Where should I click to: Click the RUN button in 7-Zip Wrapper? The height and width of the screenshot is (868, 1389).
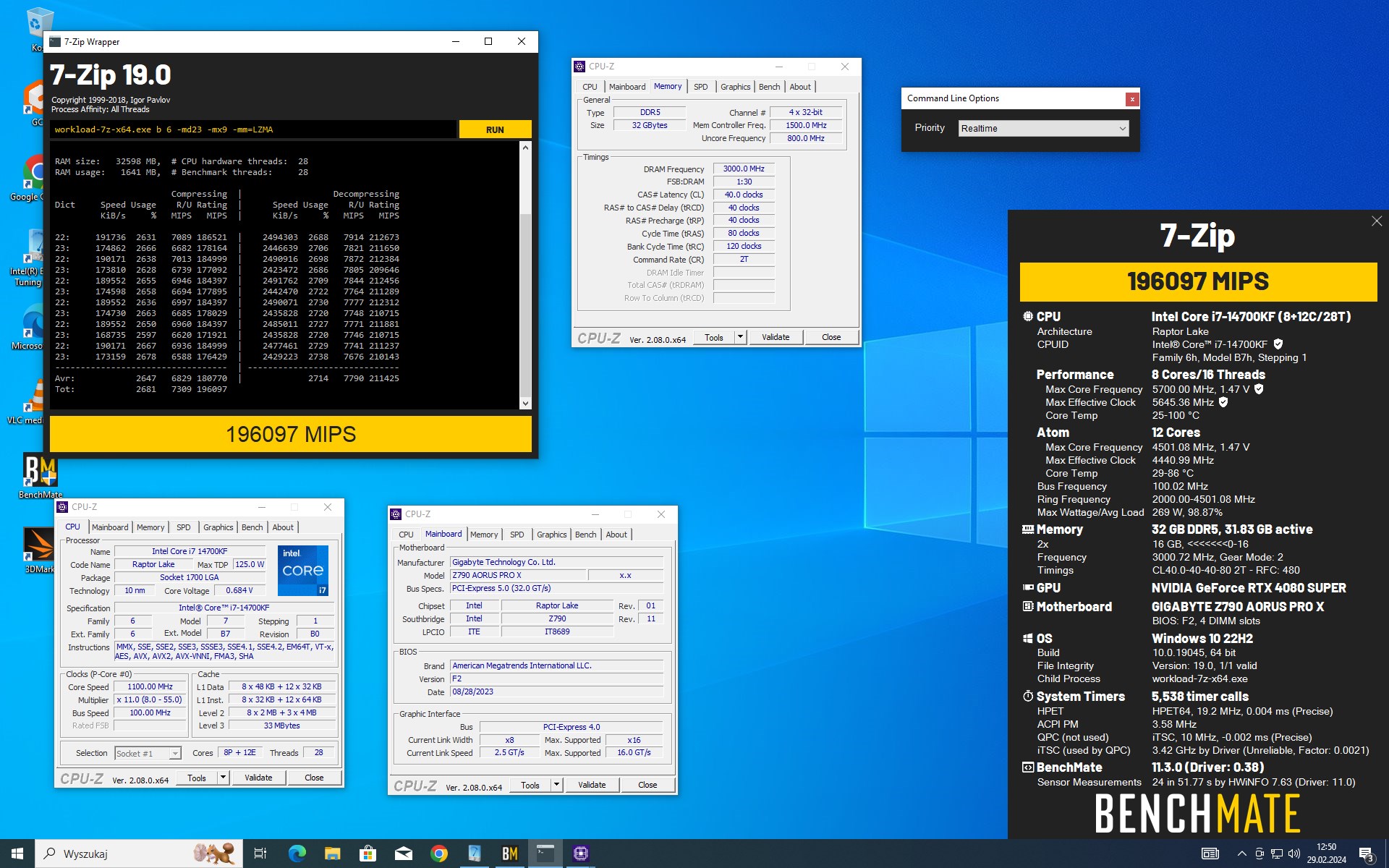click(495, 129)
